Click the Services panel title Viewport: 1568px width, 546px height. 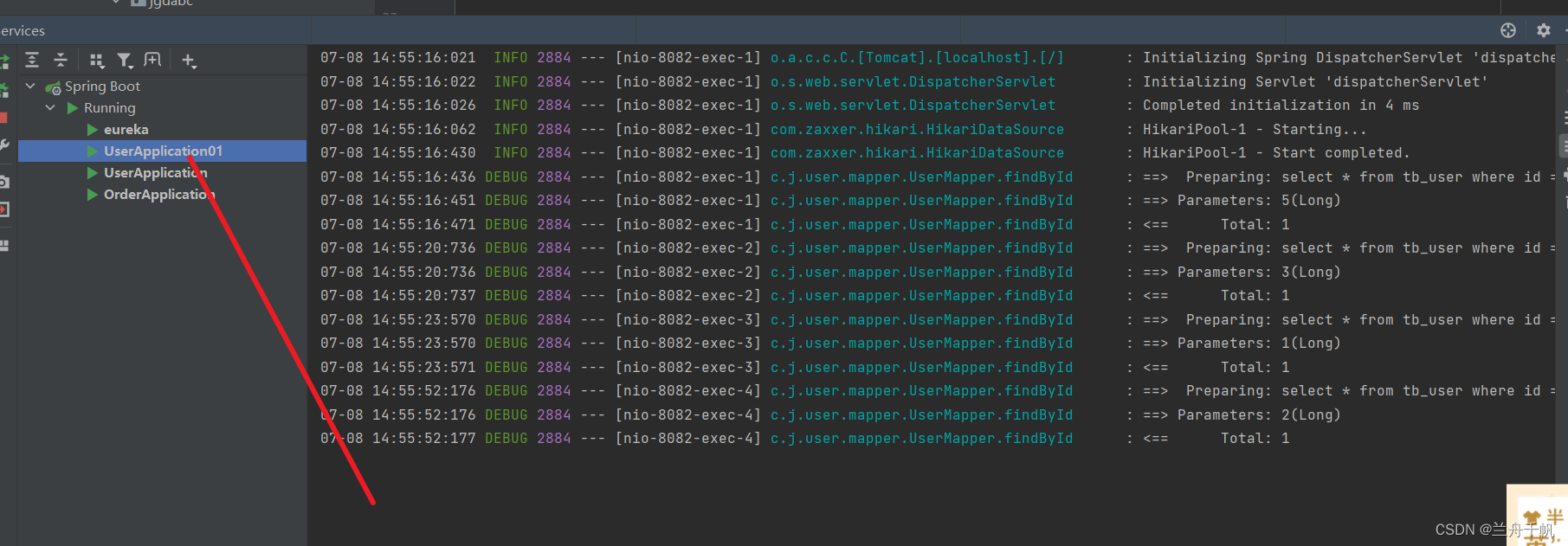(23, 30)
